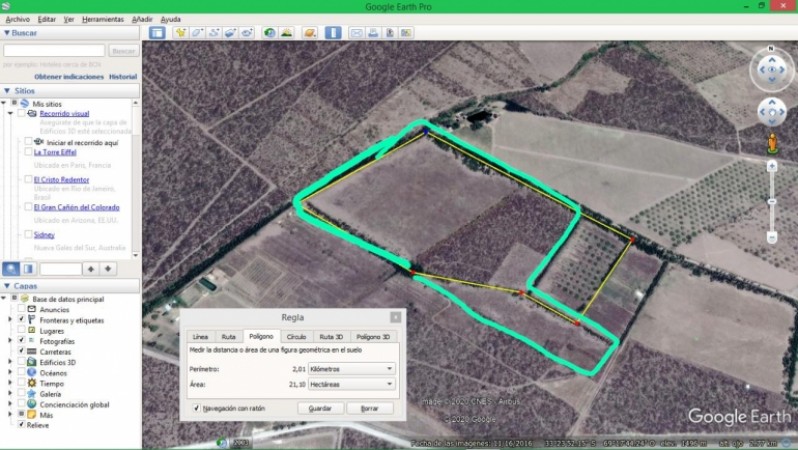The width and height of the screenshot is (798, 450).
Task: Click the look-around joystick eye
Action: coord(772,70)
